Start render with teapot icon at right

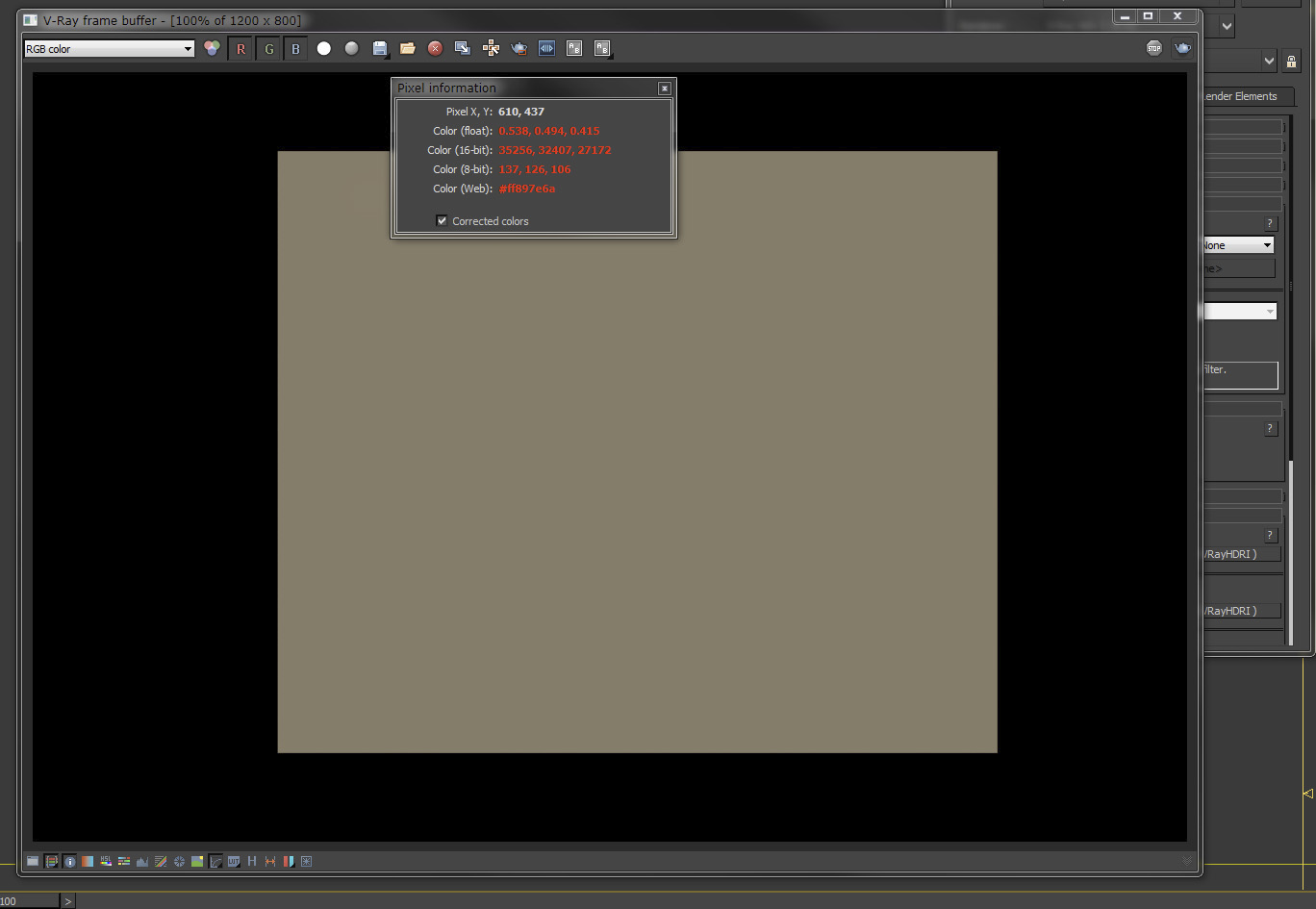coord(1182,48)
